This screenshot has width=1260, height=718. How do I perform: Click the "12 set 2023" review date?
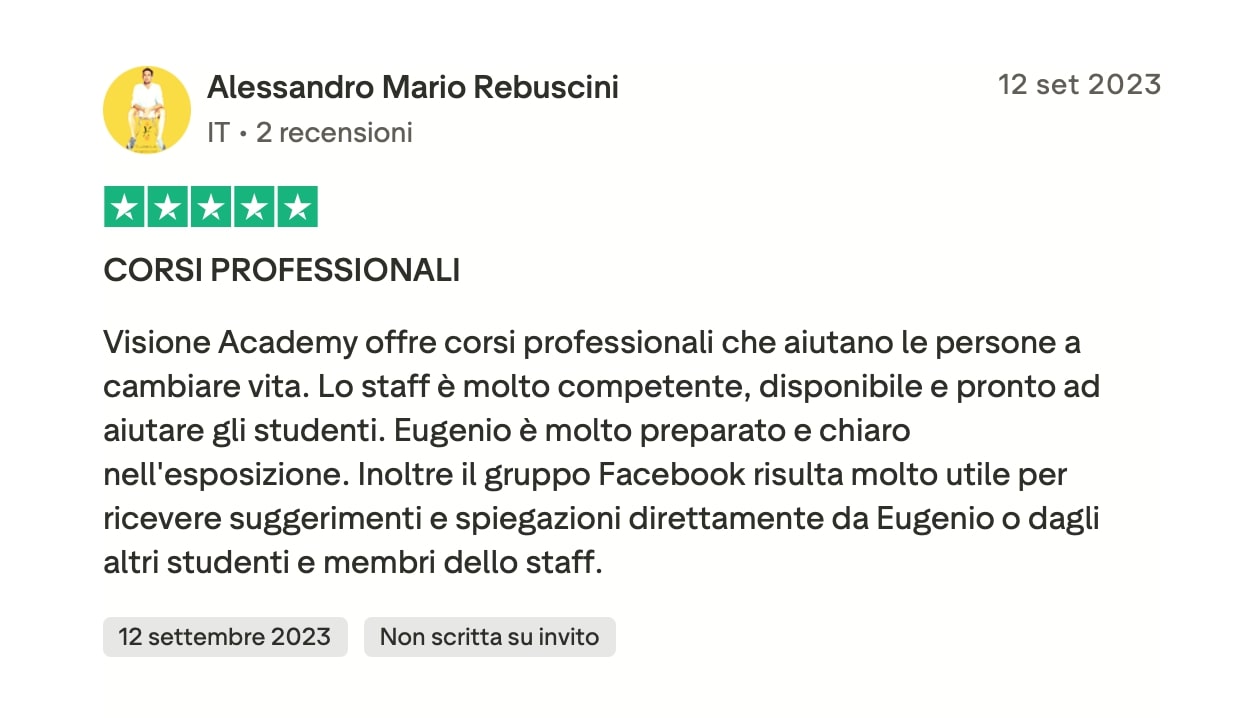(x=1079, y=84)
